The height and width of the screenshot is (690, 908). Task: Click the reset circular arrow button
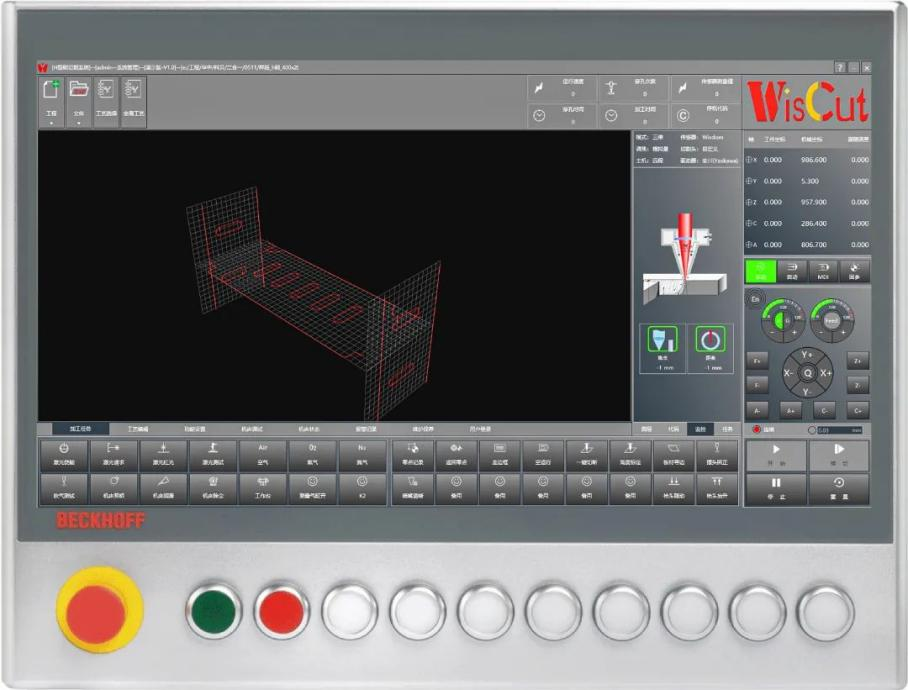[839, 489]
